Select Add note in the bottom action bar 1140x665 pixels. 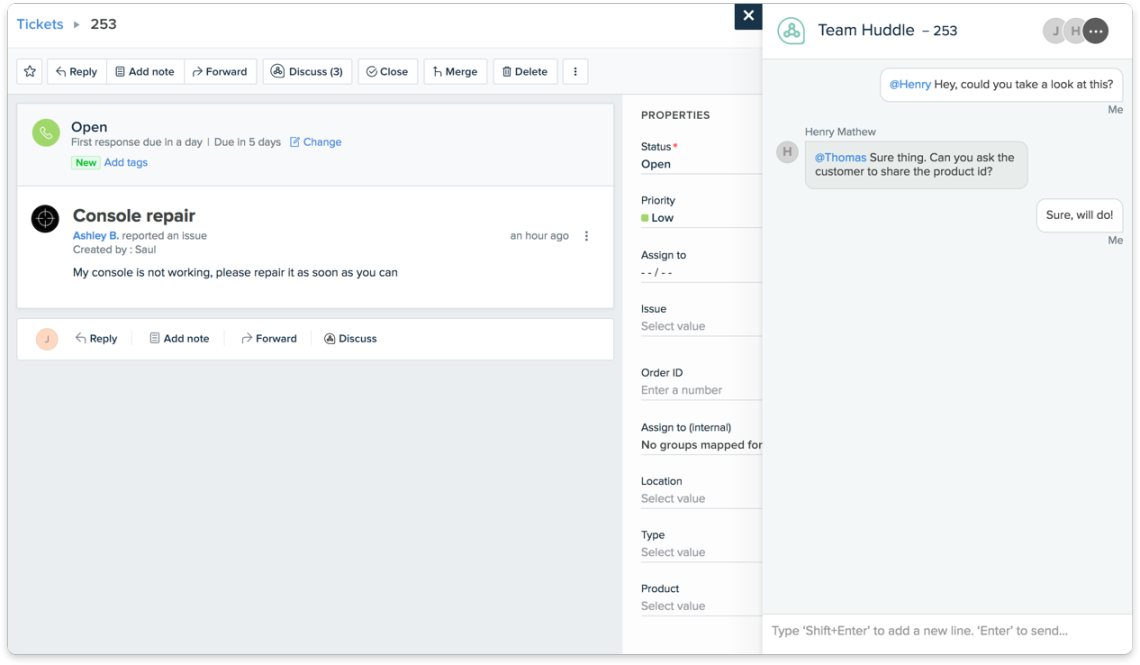pos(179,338)
